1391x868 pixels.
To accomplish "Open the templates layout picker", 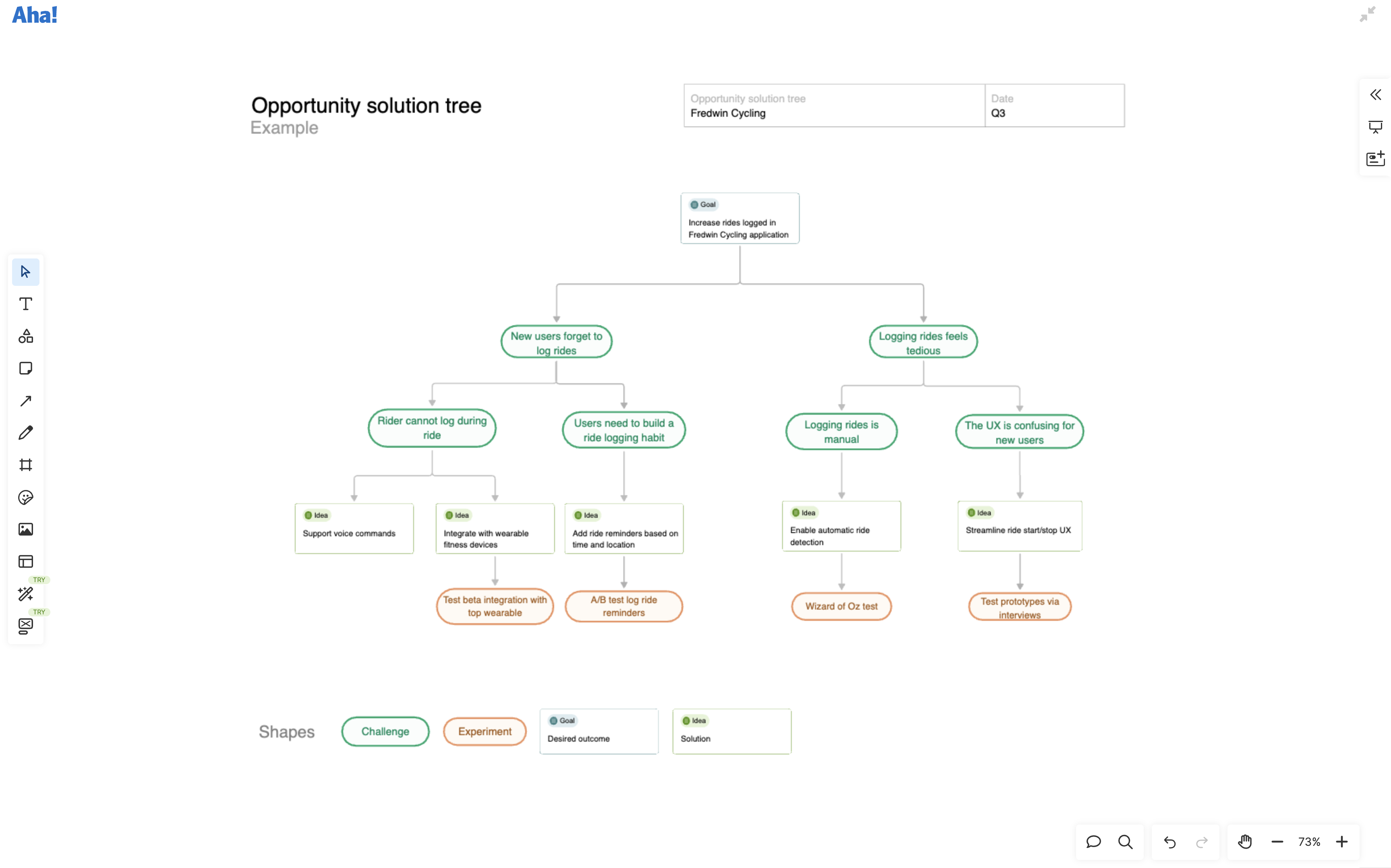I will click(x=25, y=562).
